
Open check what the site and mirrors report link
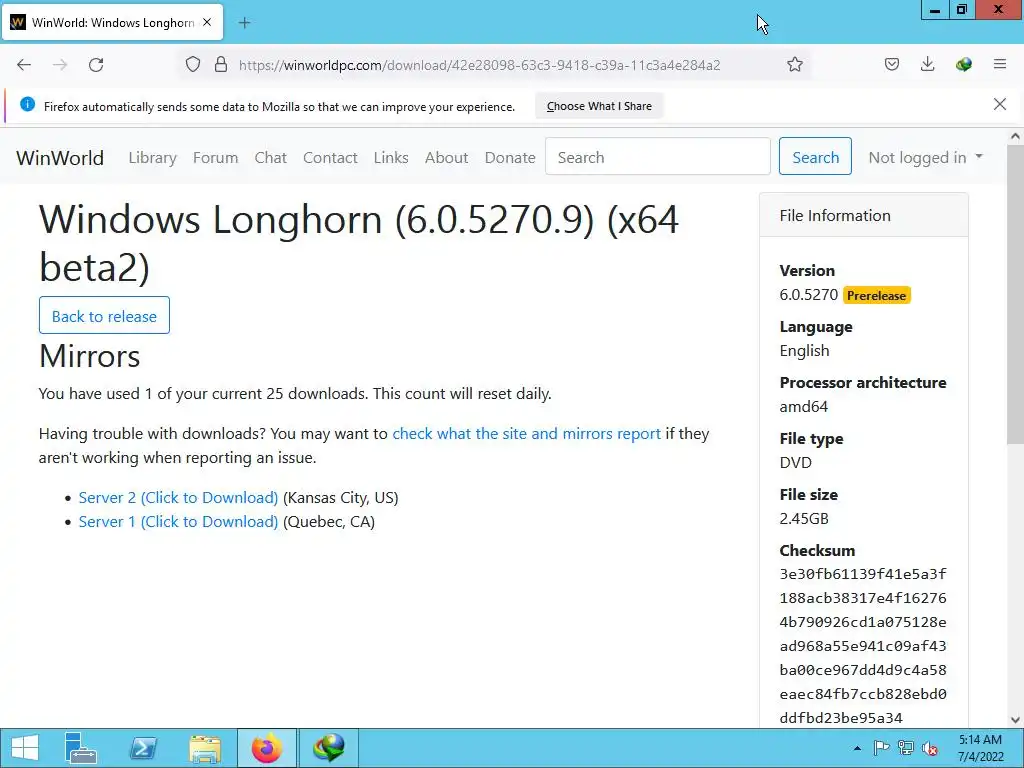point(526,434)
